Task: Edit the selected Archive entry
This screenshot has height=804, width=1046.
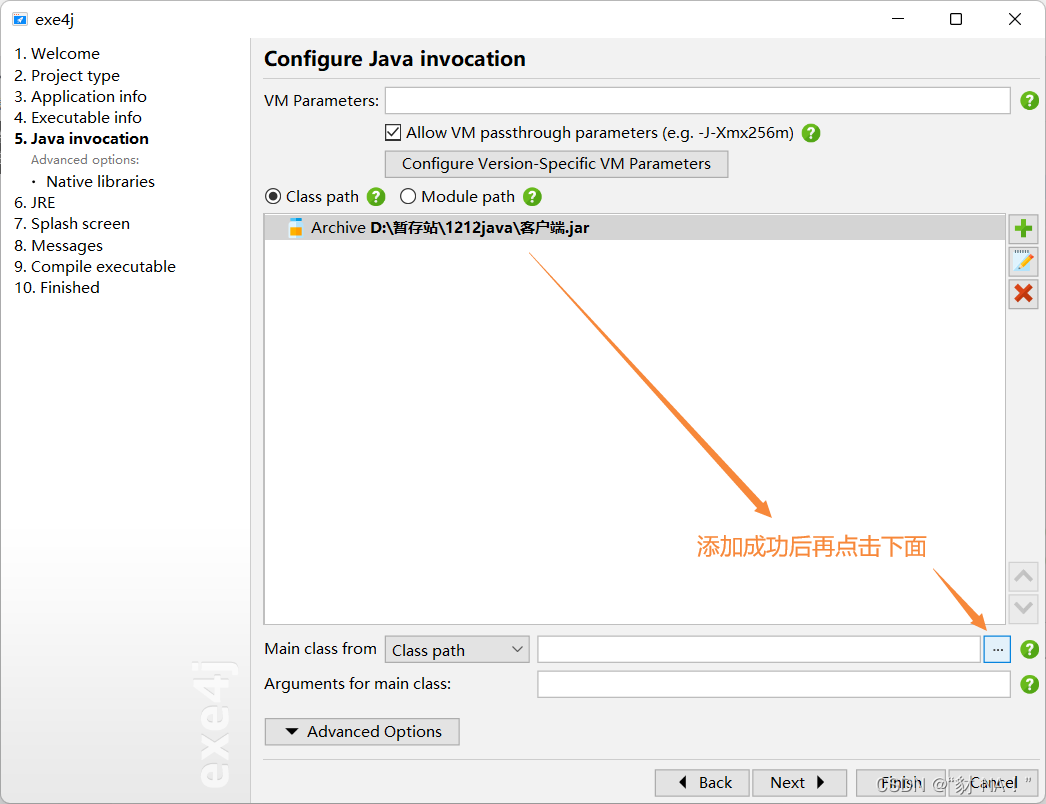Action: (1023, 261)
